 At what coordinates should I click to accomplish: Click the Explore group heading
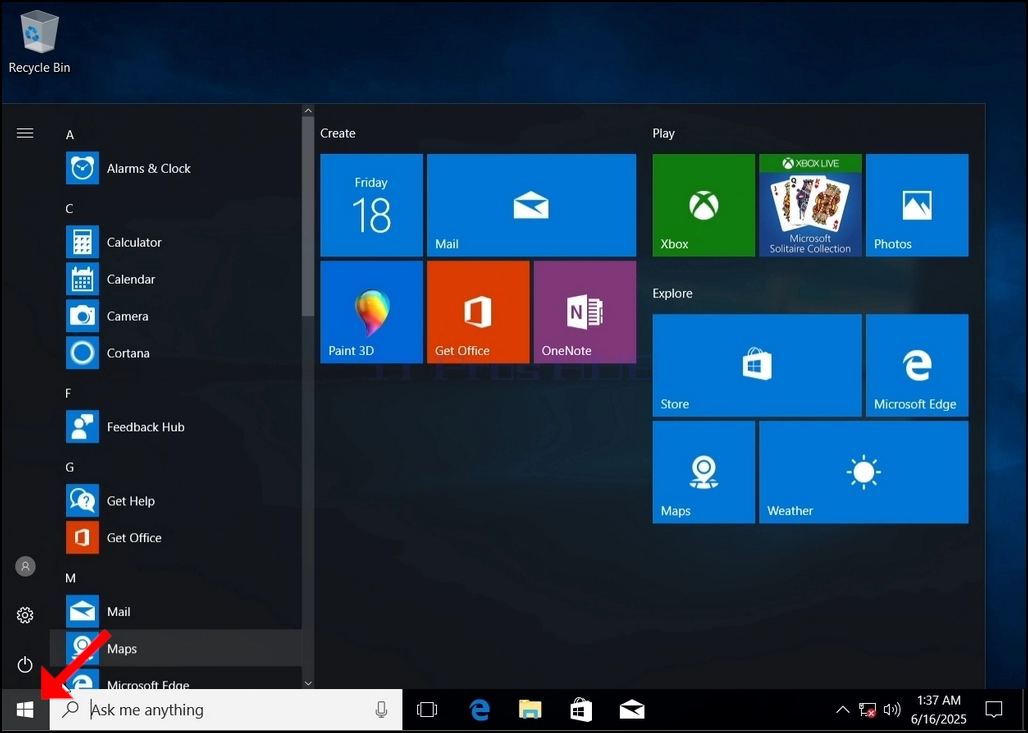(672, 293)
